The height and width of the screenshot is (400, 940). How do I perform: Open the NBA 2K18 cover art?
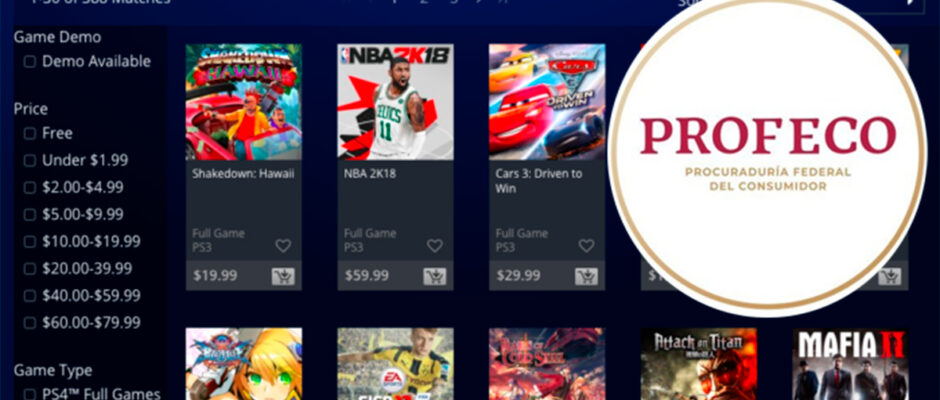point(396,102)
